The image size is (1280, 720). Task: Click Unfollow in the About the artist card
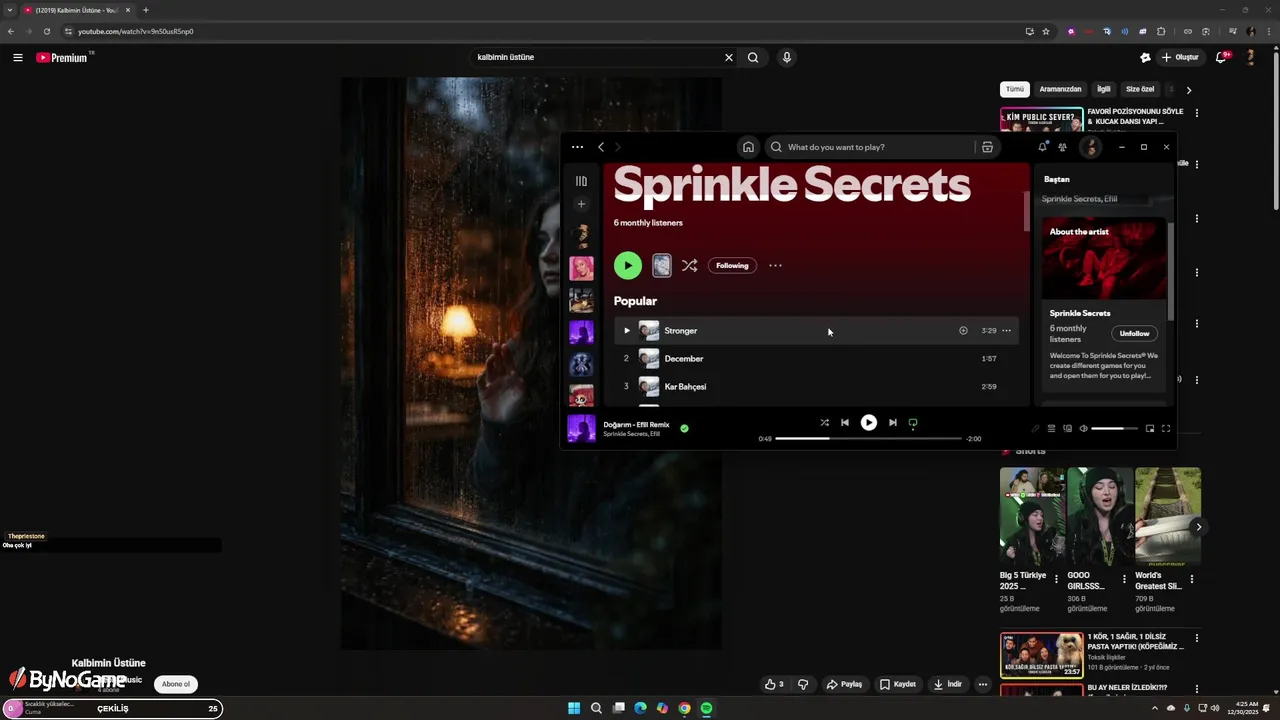tap(1134, 333)
